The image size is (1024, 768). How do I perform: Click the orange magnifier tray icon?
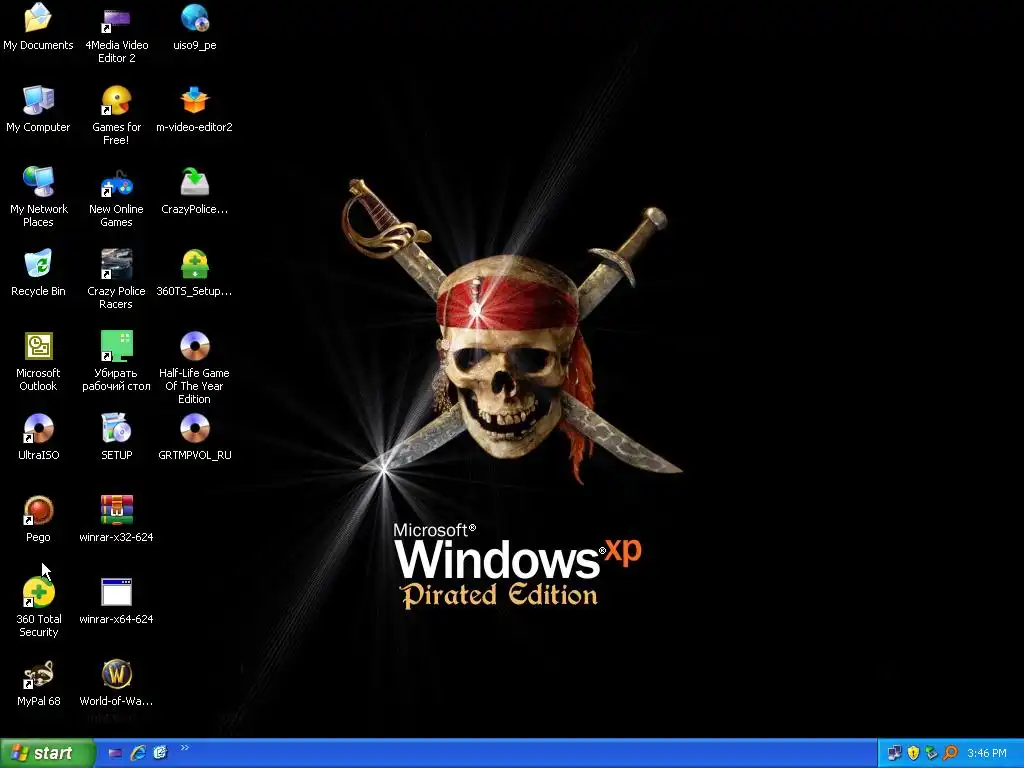pyautogui.click(x=950, y=754)
